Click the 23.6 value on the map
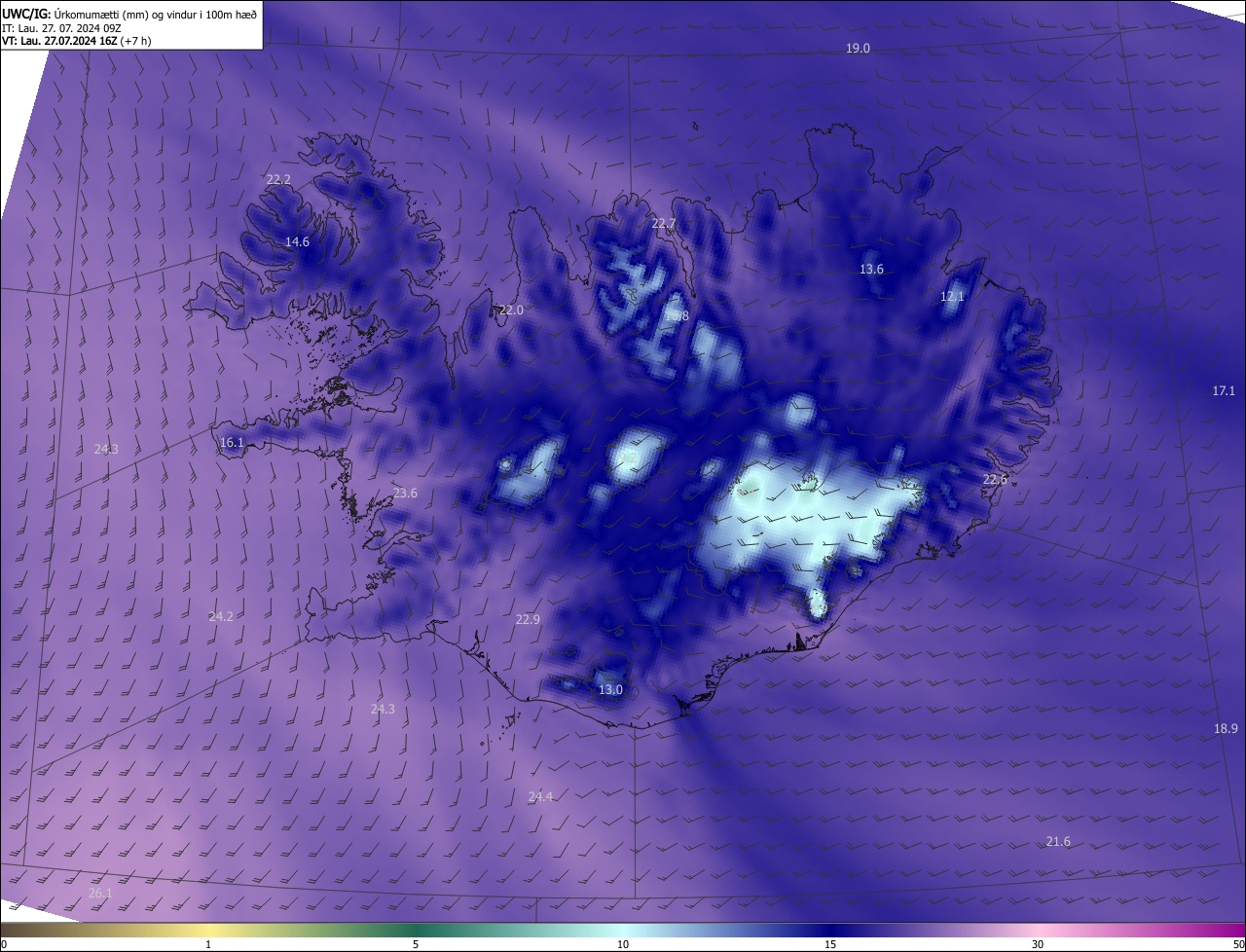 click(405, 494)
